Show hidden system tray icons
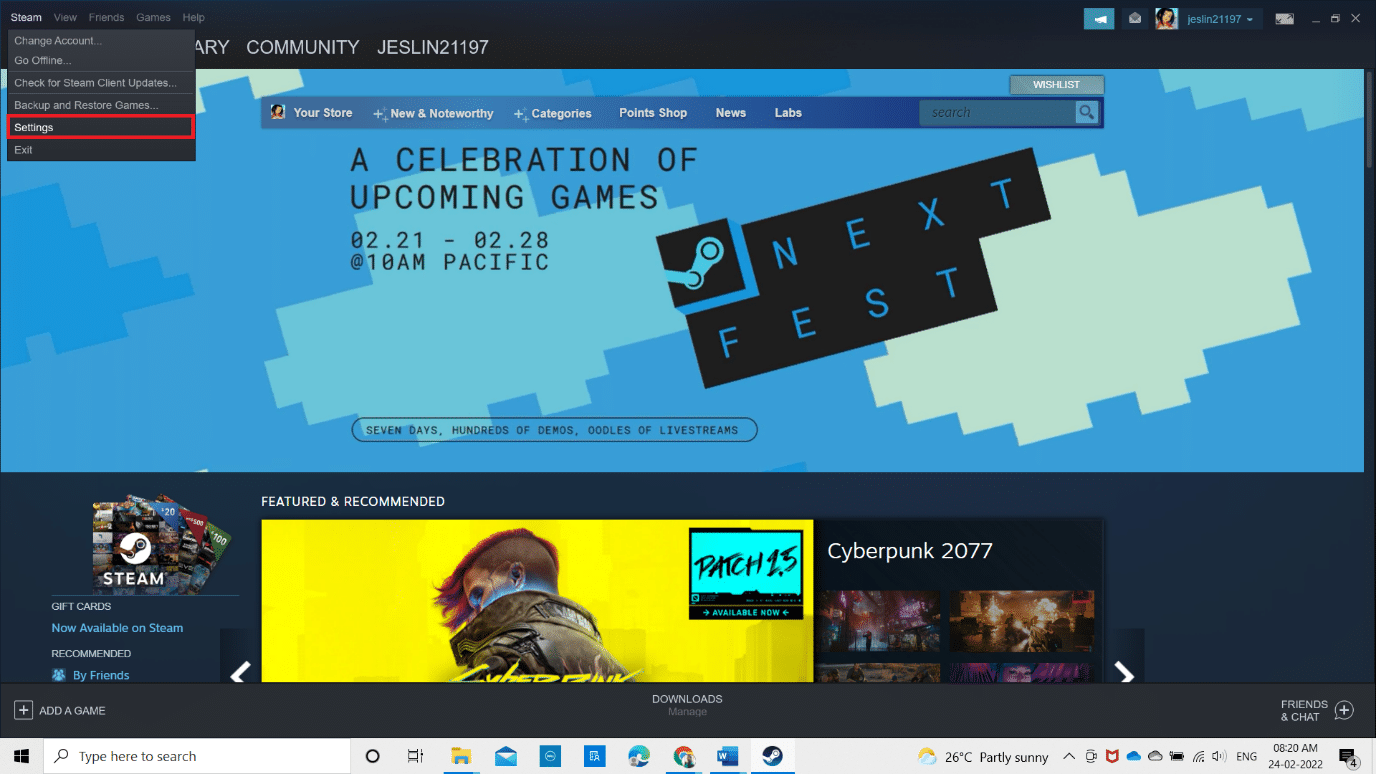This screenshot has height=774, width=1376. 1069,757
